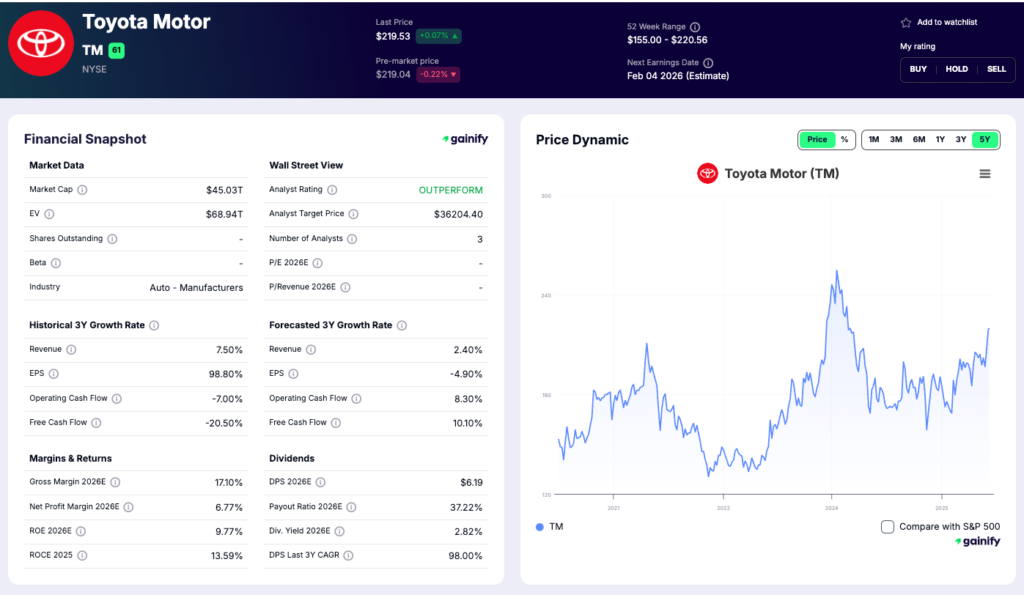This screenshot has width=1024, height=595.
Task: Select the 5Y time range tab
Action: click(x=985, y=140)
